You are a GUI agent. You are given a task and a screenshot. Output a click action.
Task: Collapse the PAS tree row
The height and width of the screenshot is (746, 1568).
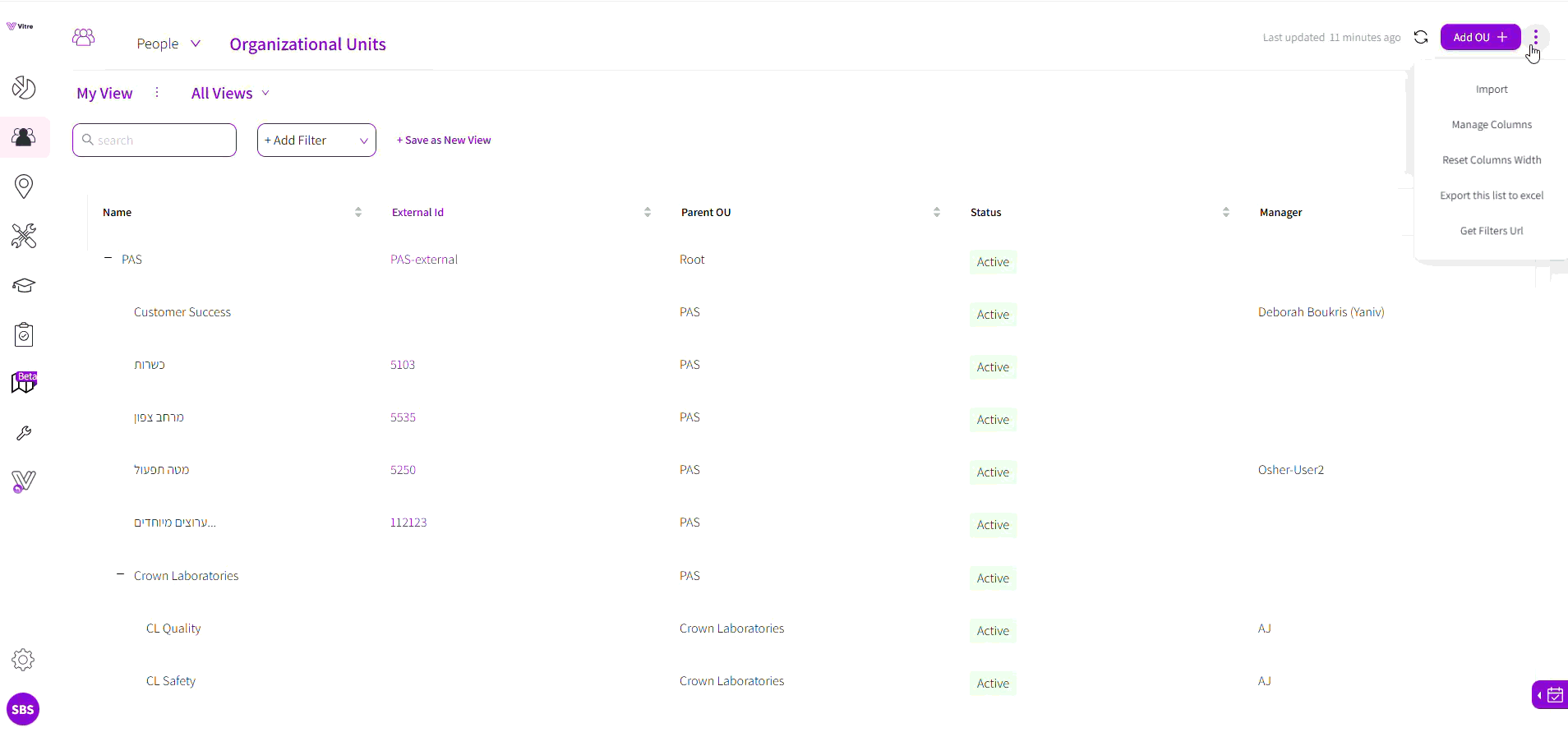108,258
